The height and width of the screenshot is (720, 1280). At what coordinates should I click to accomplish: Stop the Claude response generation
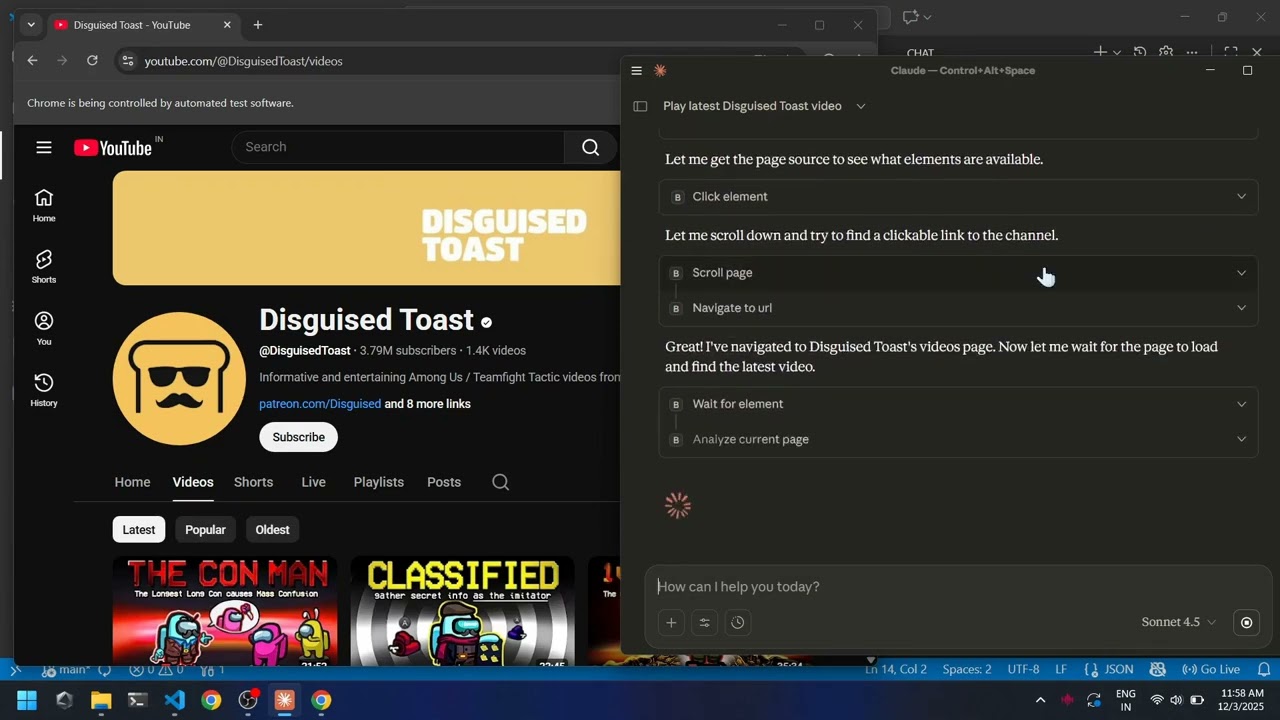[1246, 622]
